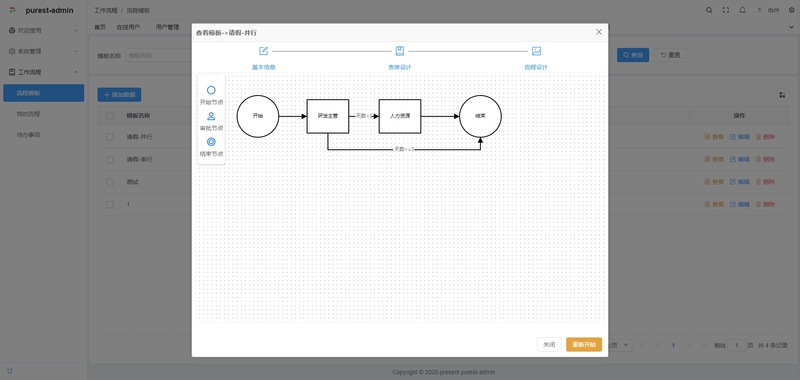Select the 研发主管 node on canvas
Viewport: 800px width, 380px height.
[328, 116]
